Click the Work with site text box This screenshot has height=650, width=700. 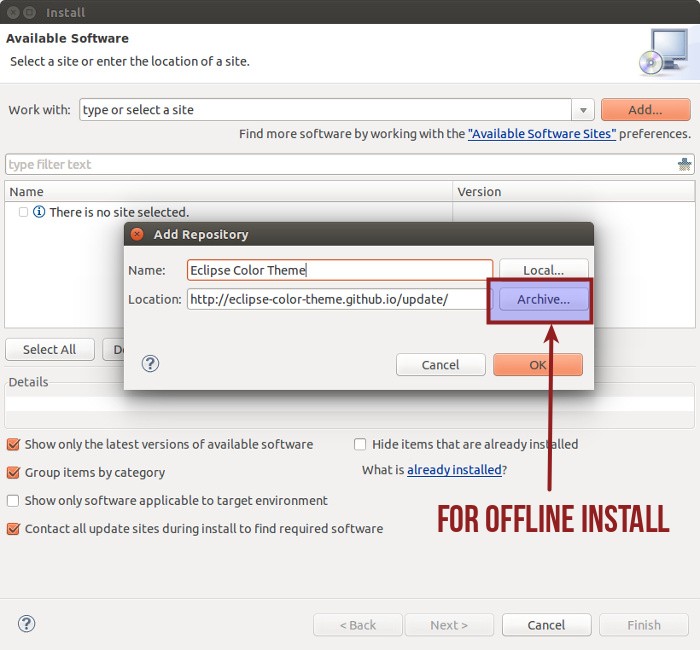325,110
